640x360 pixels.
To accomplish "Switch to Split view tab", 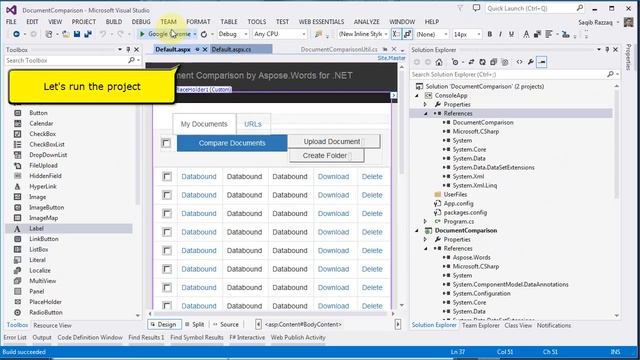I will (x=194, y=324).
